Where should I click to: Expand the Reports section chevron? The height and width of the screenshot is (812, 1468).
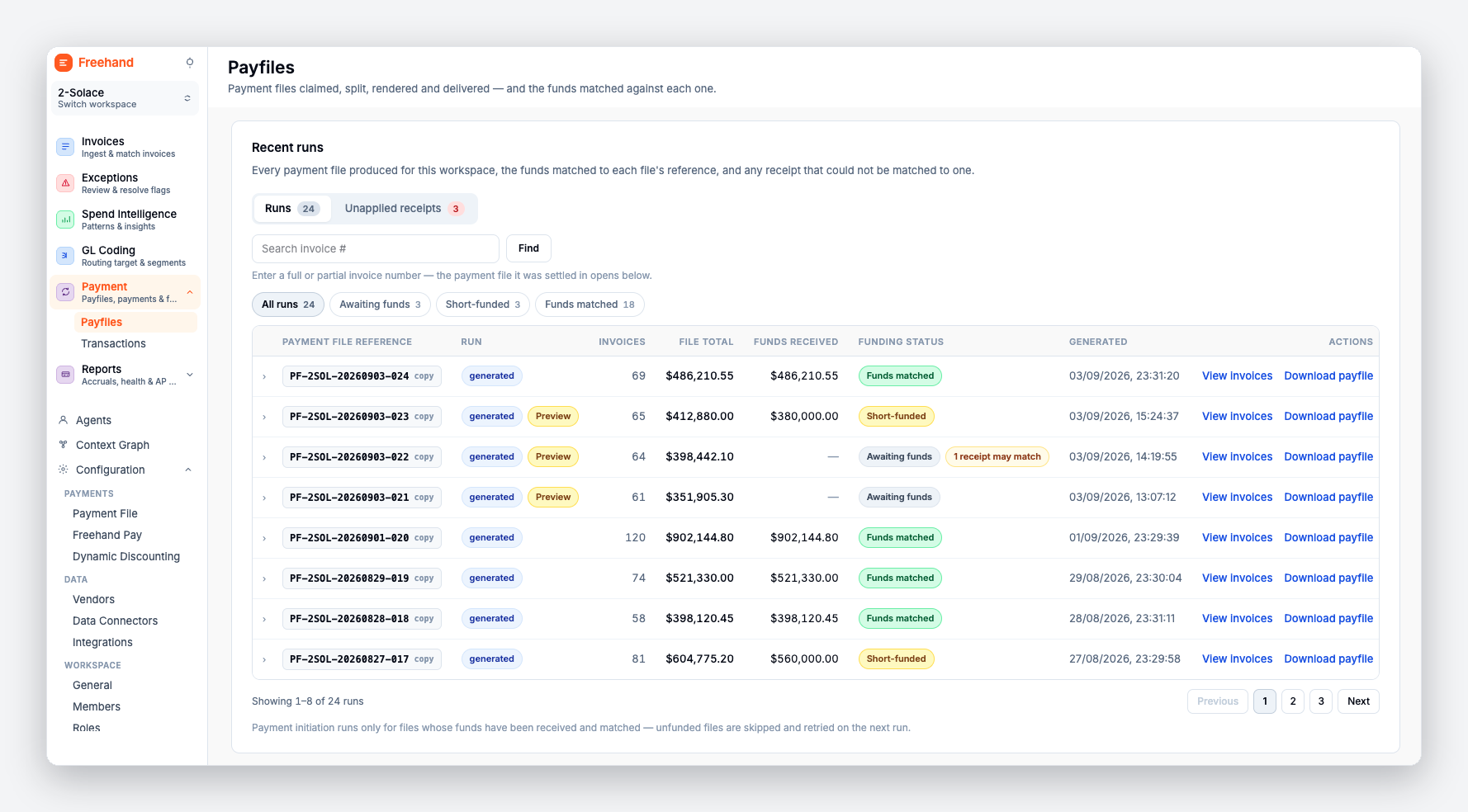(x=190, y=375)
